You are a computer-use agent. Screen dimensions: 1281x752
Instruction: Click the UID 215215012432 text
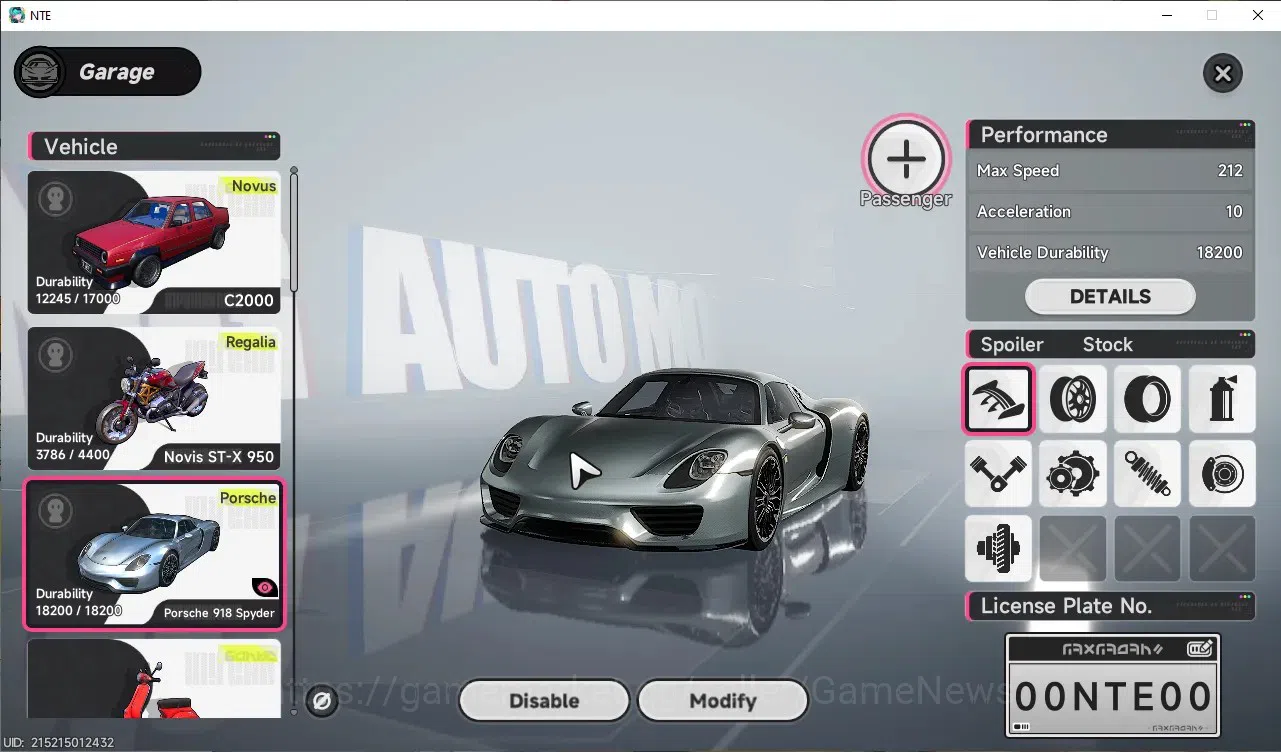59,743
